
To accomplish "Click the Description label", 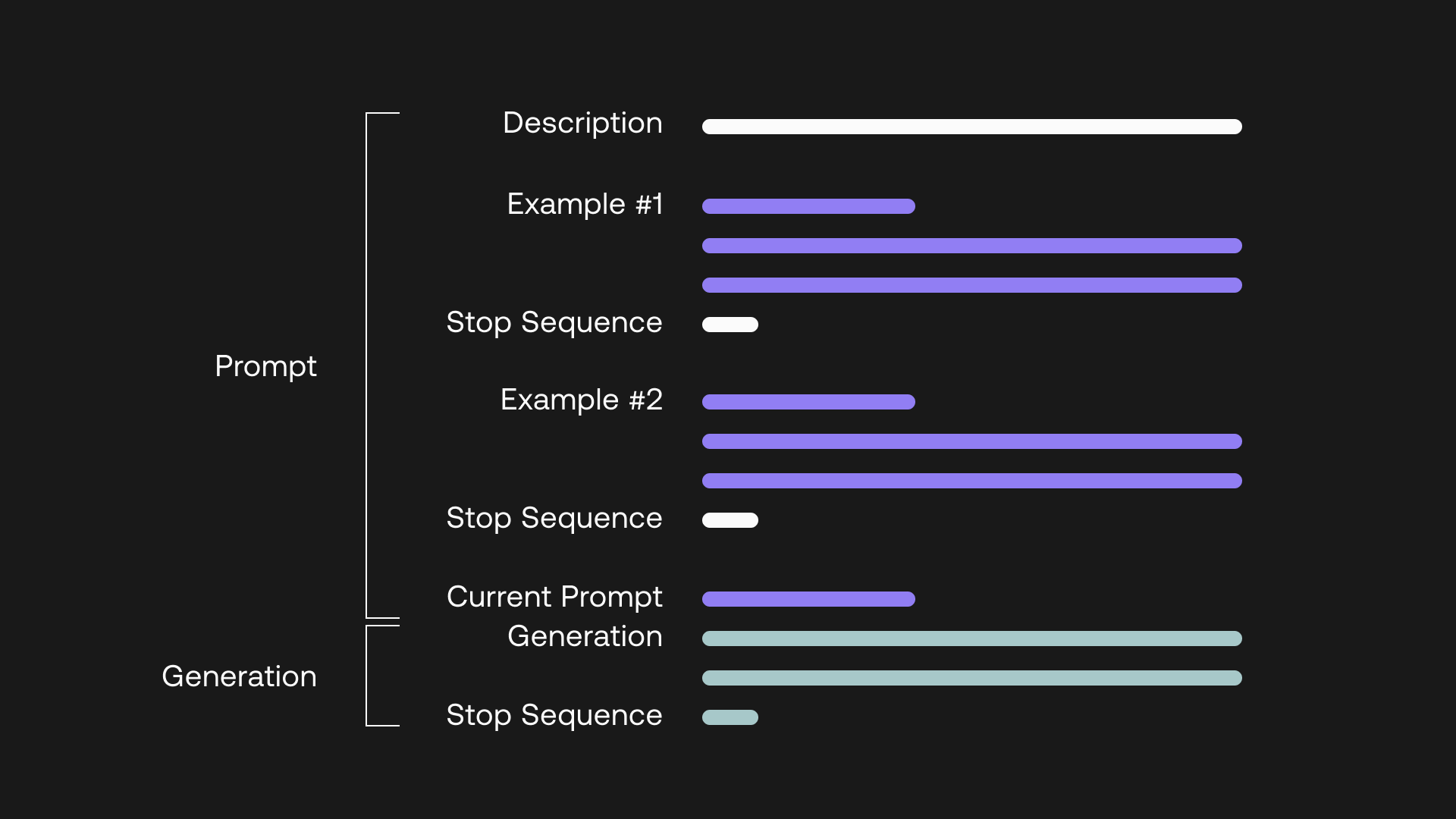I will pyautogui.click(x=582, y=124).
